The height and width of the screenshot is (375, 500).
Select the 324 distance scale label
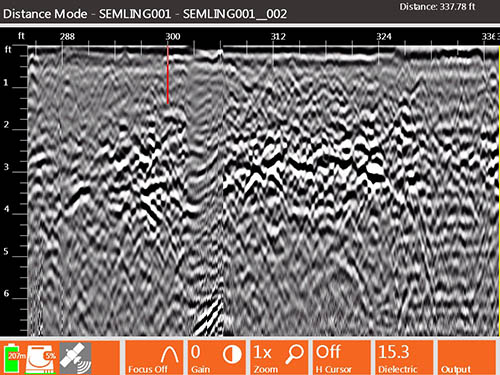(384, 36)
